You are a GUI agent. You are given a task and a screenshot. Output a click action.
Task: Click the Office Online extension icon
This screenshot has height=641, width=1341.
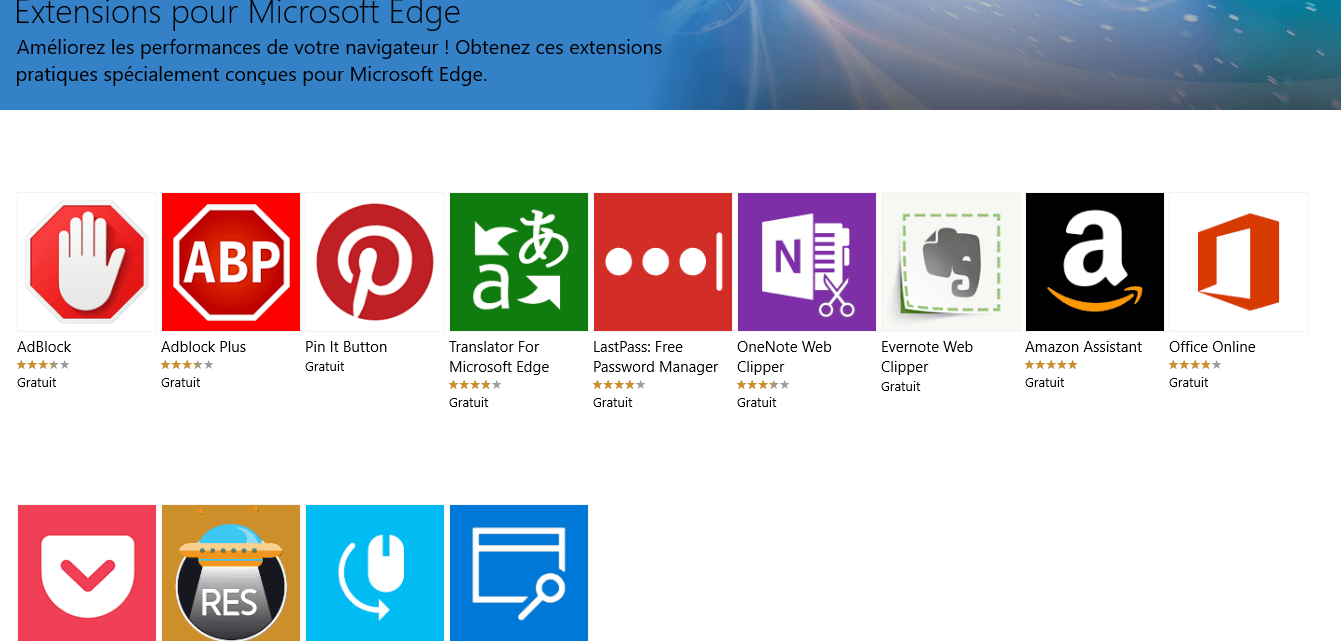coord(1238,261)
